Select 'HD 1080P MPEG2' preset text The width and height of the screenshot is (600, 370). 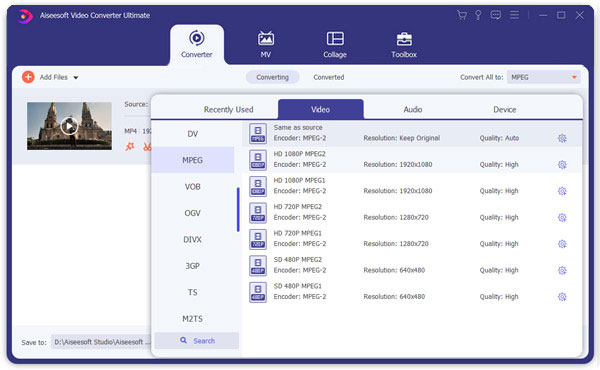299,154
